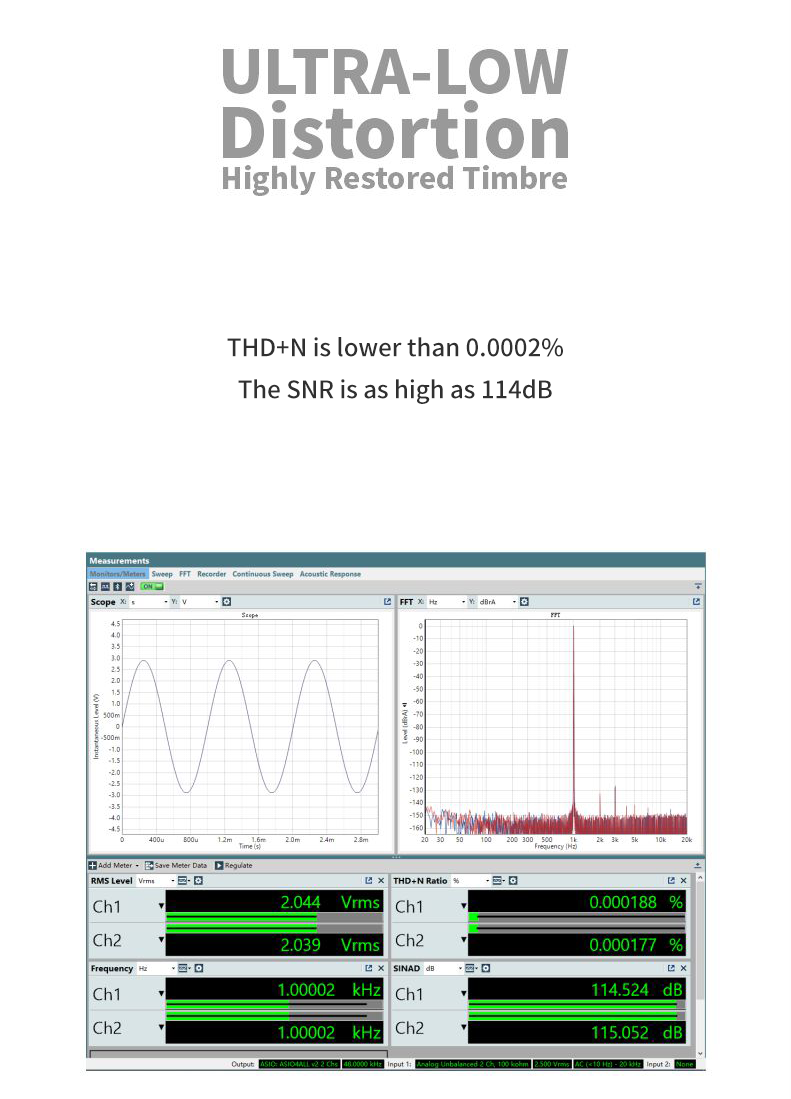Open RMS Level meter settings gear
This screenshot has width=791, height=1099.
coord(198,881)
